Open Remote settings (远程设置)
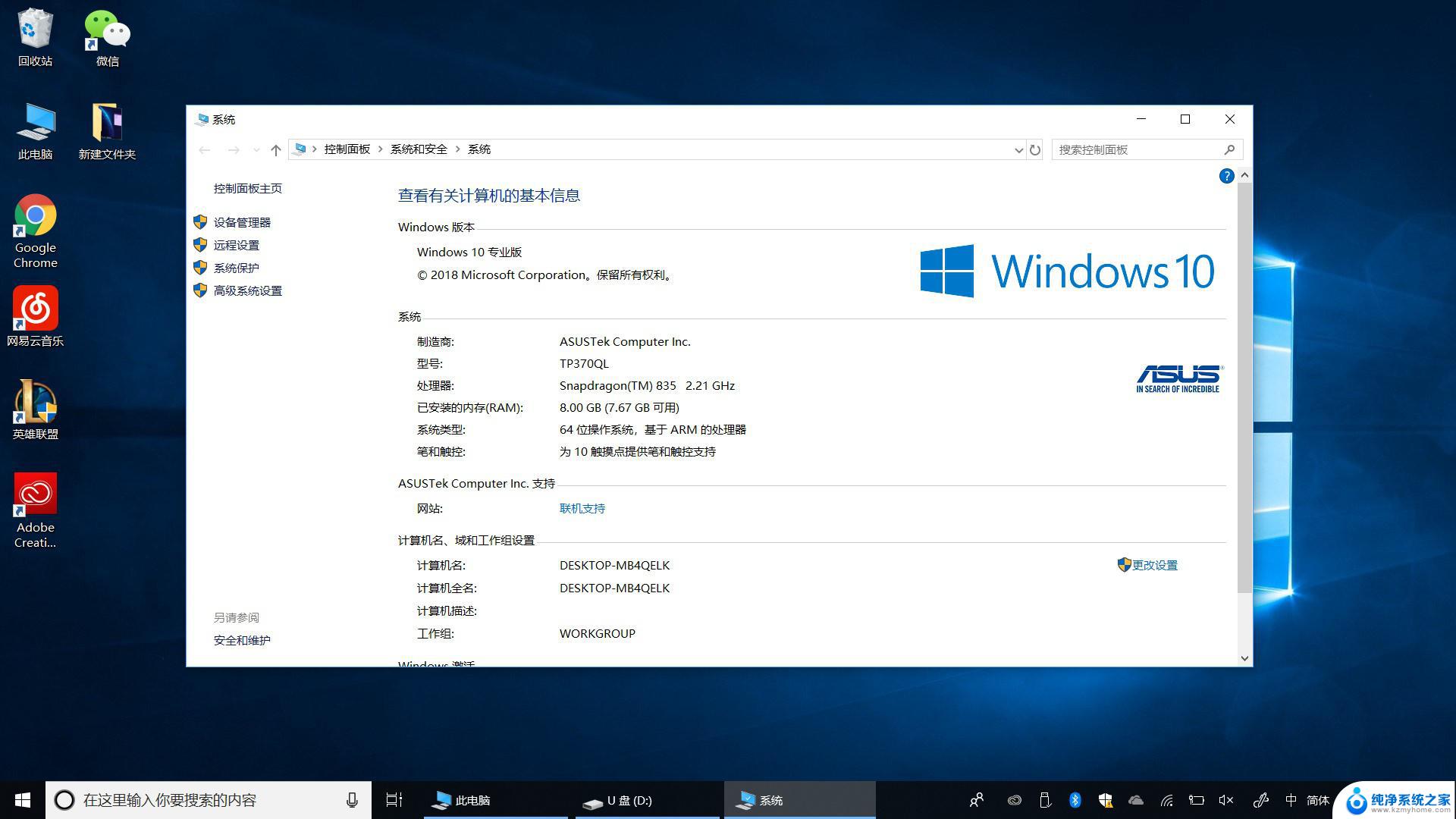1456x819 pixels. click(236, 245)
